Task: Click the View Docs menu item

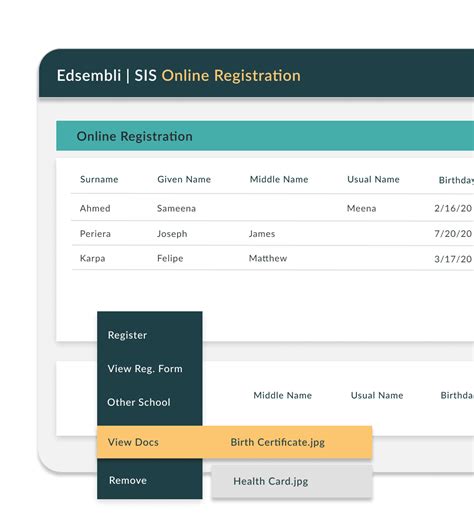Action: click(x=133, y=442)
